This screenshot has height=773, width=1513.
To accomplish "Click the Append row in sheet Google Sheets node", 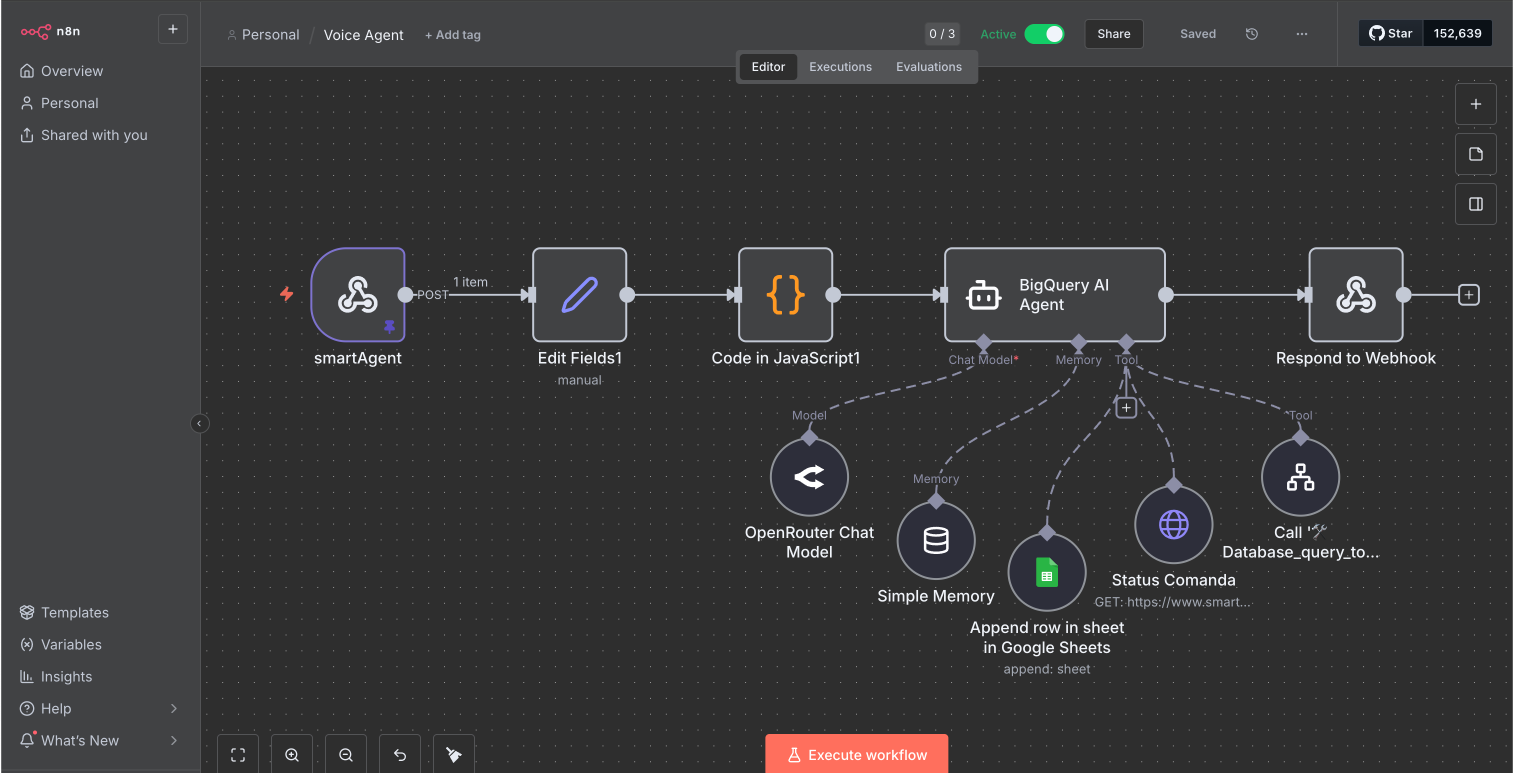I will [1046, 572].
